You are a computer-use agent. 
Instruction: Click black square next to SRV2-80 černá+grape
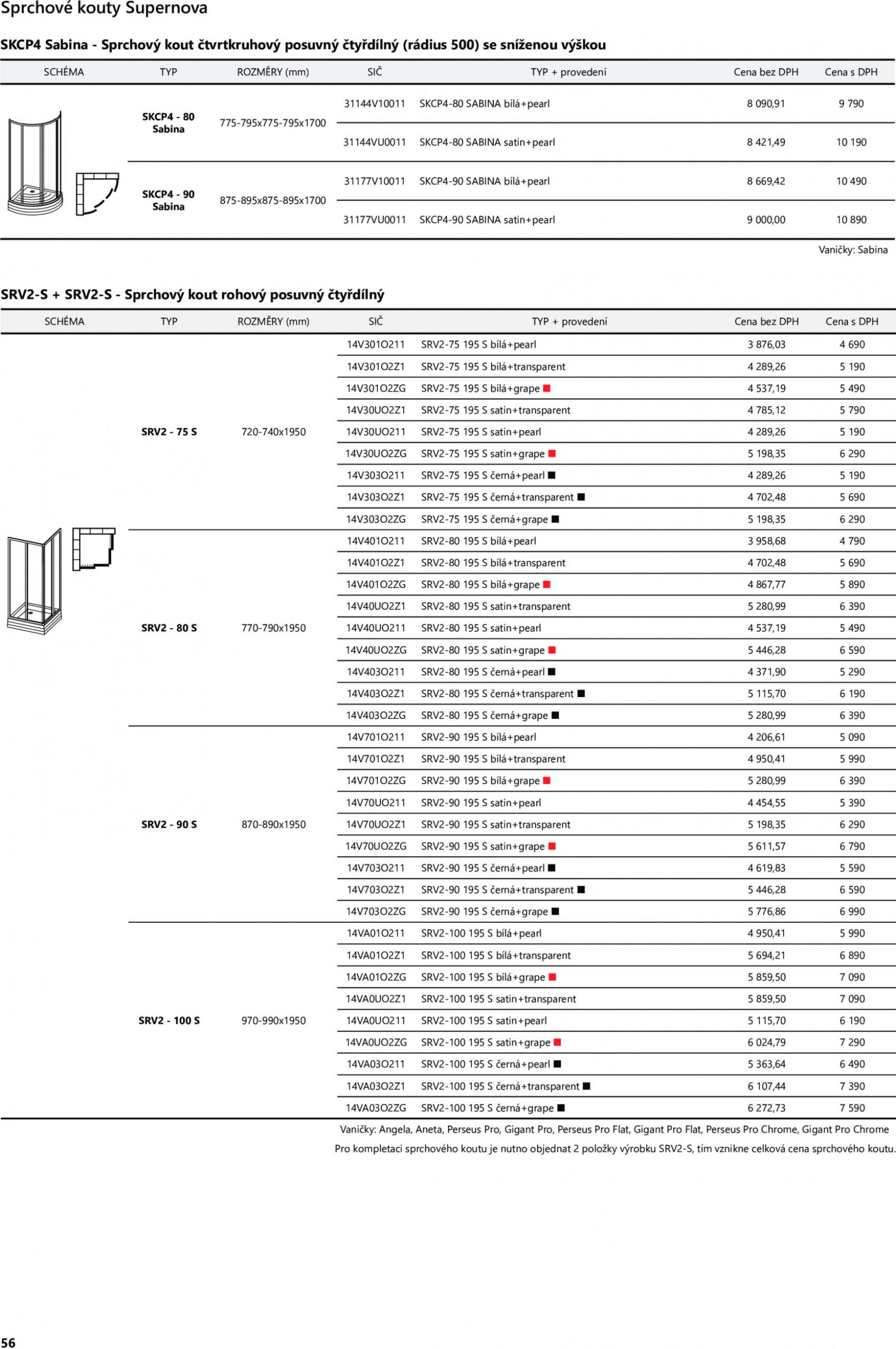point(556,715)
